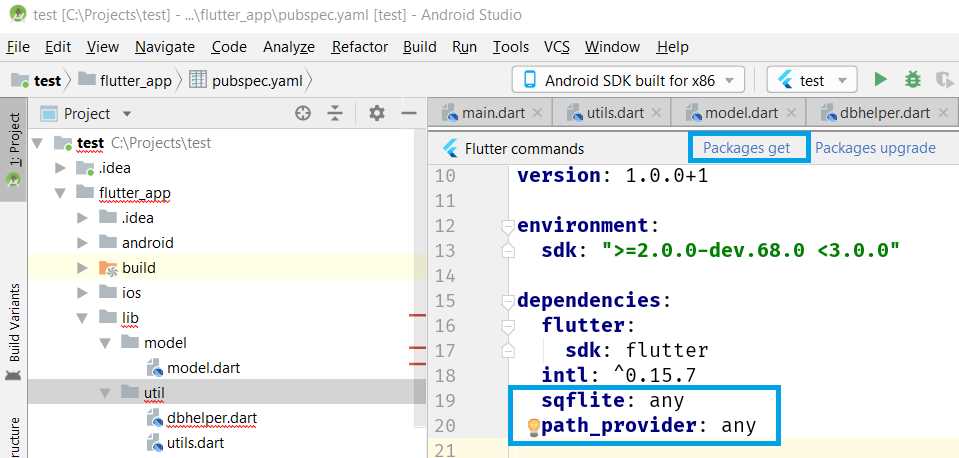
Task: Open the Tools menu
Action: 511,47
